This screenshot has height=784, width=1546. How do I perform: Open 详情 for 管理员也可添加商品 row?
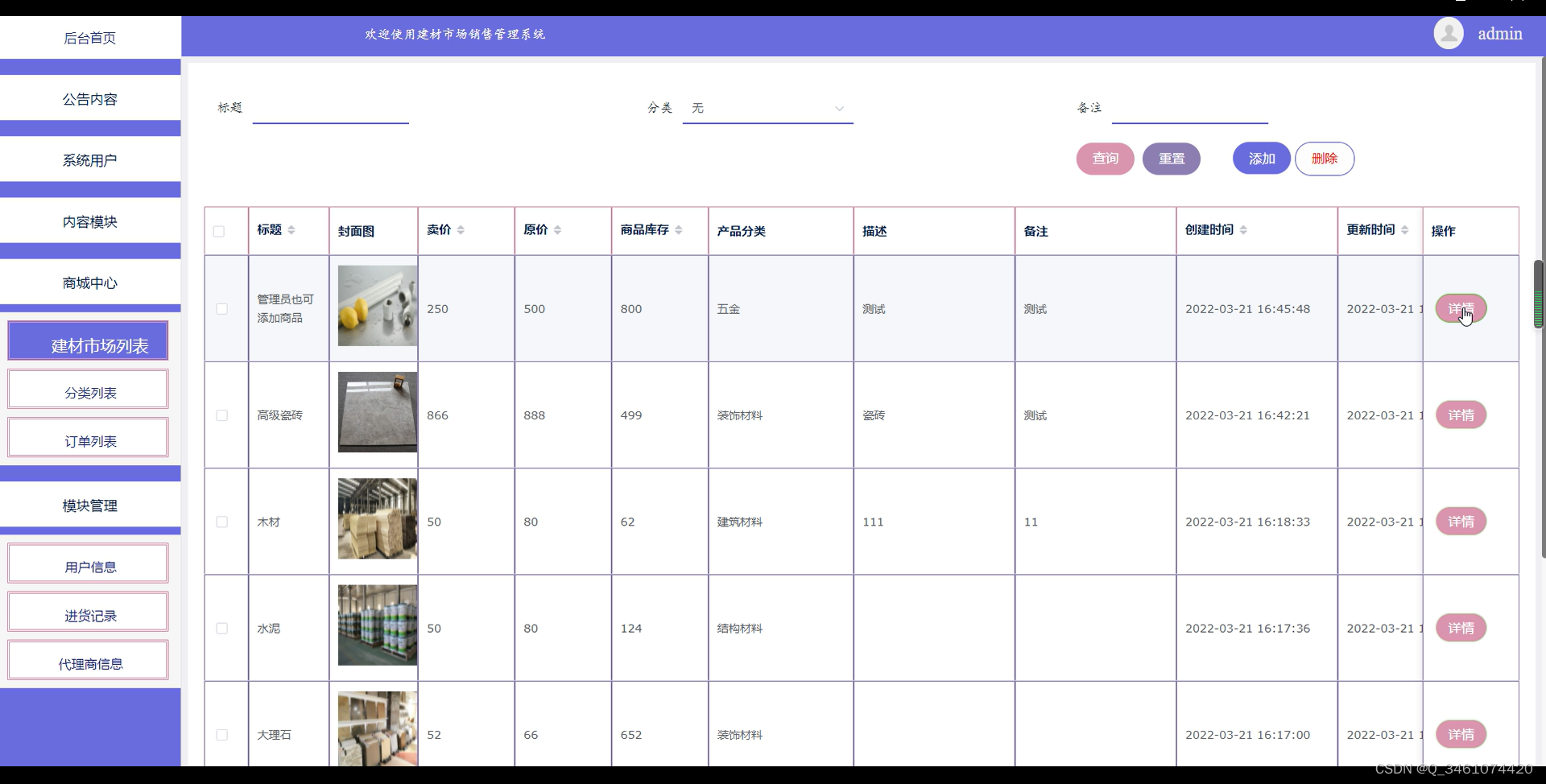click(x=1461, y=309)
